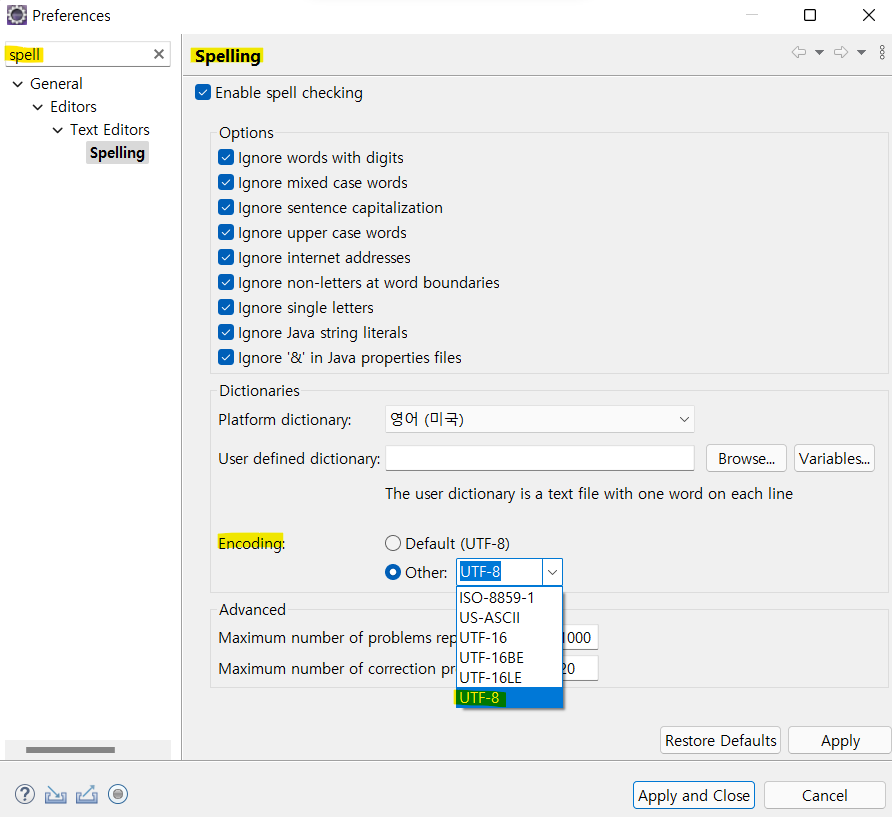Select Text Editors in the tree
The height and width of the screenshot is (817, 892).
tap(110, 130)
